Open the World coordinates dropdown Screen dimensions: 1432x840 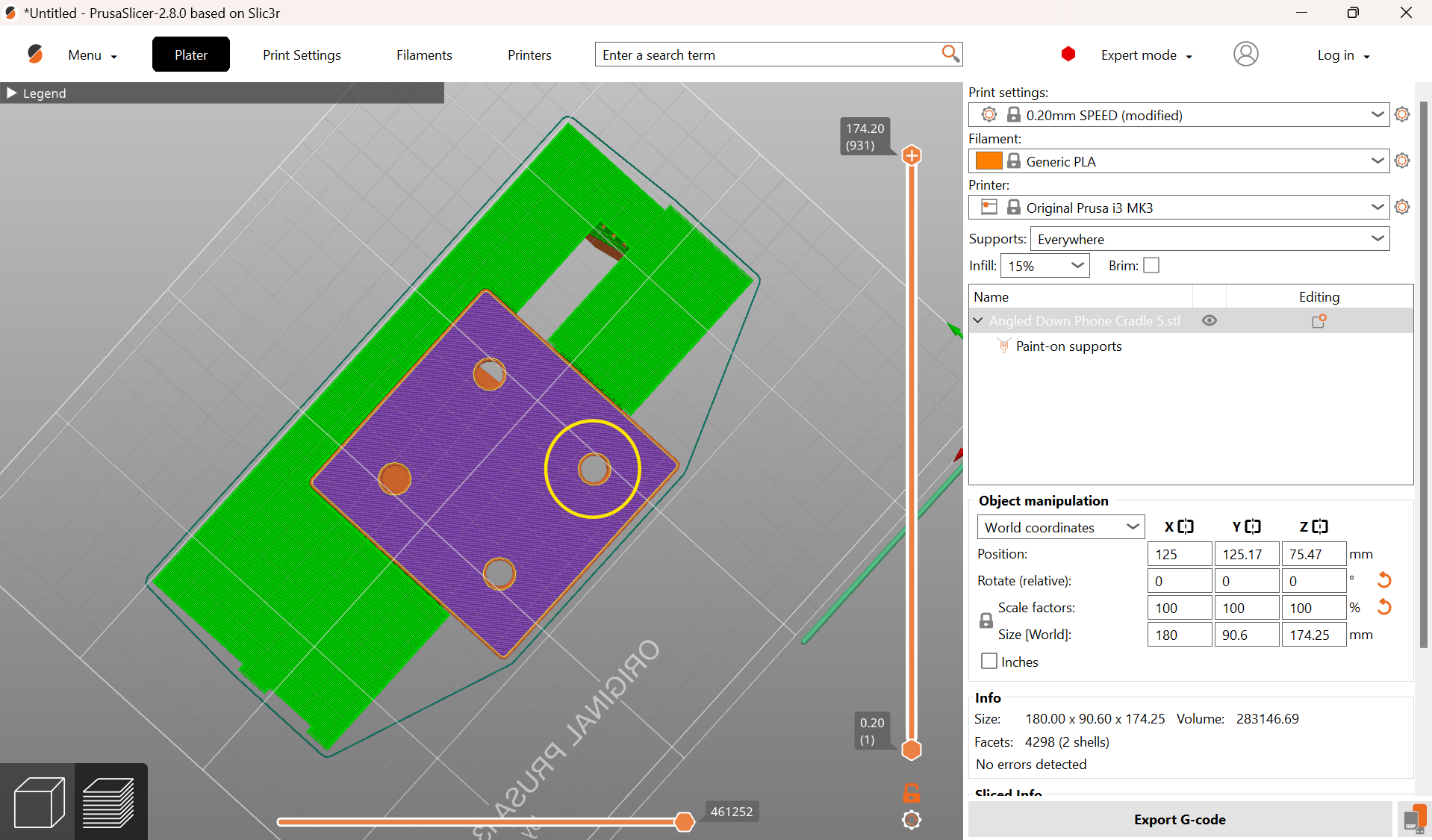pos(1060,527)
